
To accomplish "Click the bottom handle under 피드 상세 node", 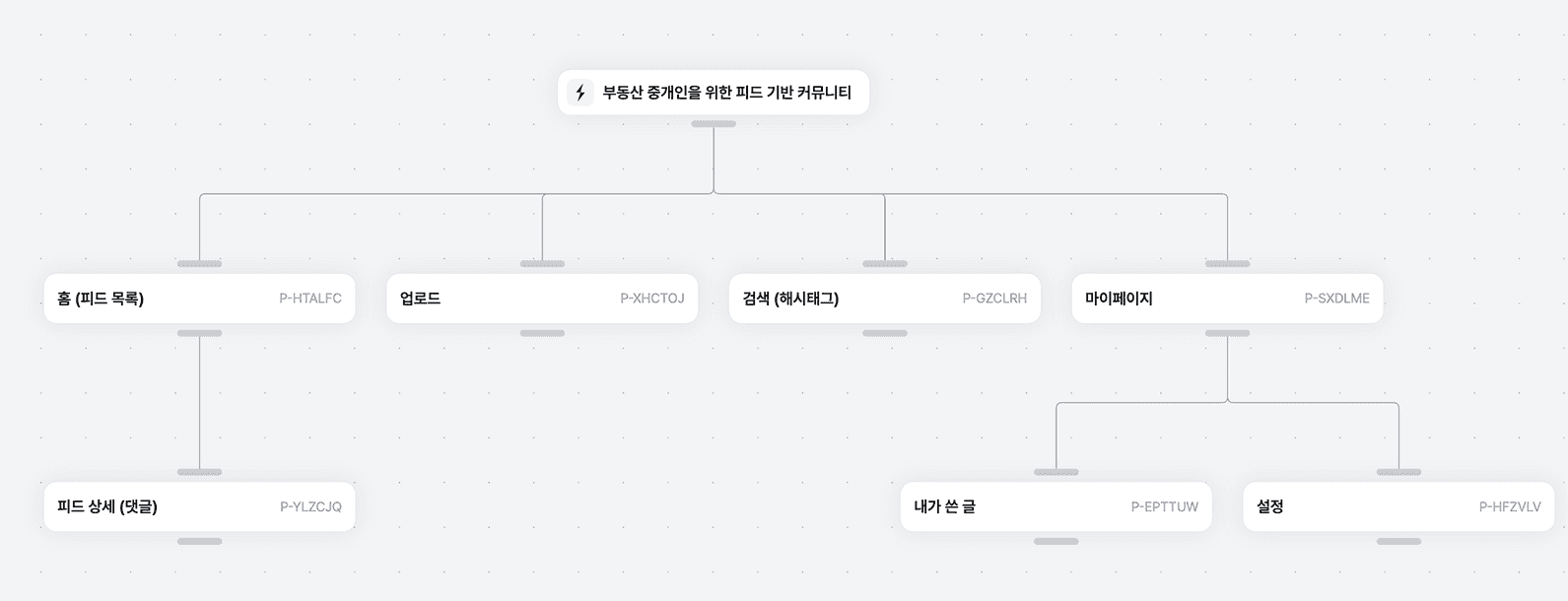I will (x=199, y=541).
